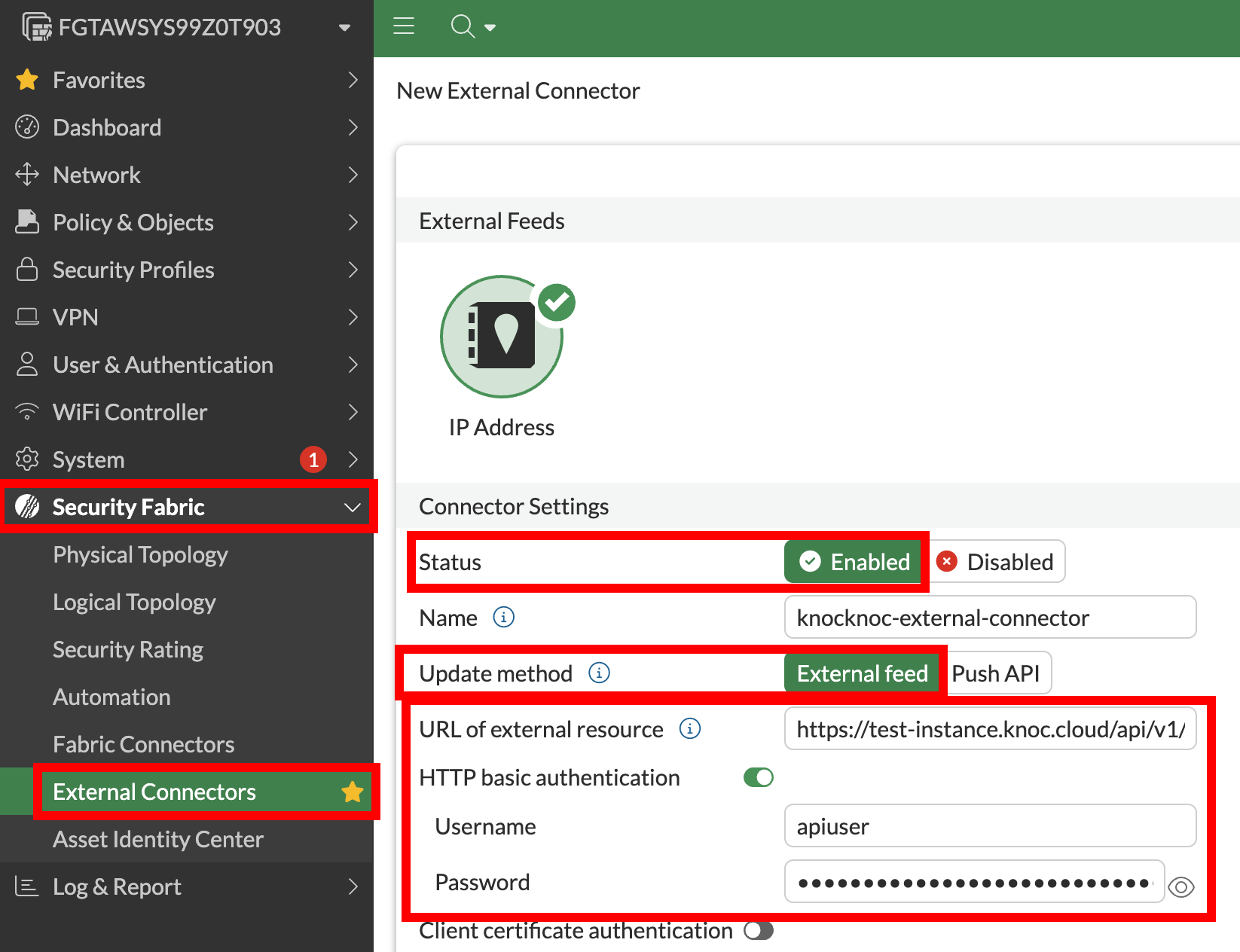This screenshot has height=952, width=1240.
Task: Open the search magnifier icon
Action: click(463, 26)
